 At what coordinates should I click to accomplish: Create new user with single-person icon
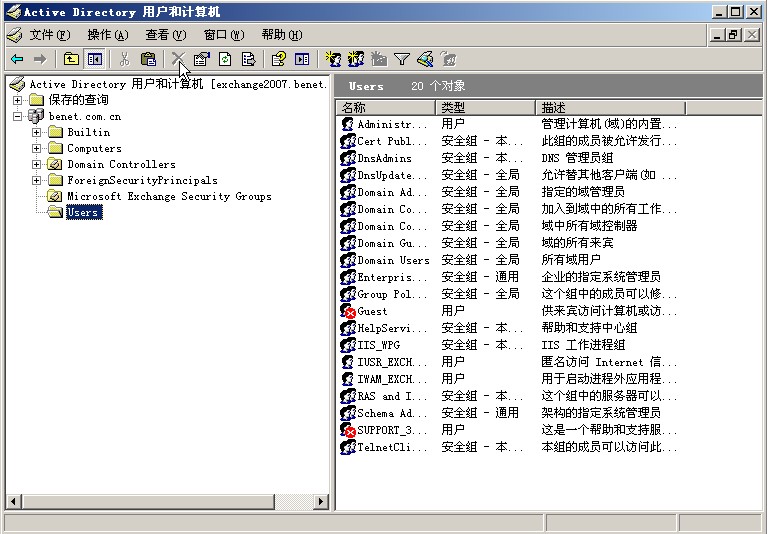333,60
